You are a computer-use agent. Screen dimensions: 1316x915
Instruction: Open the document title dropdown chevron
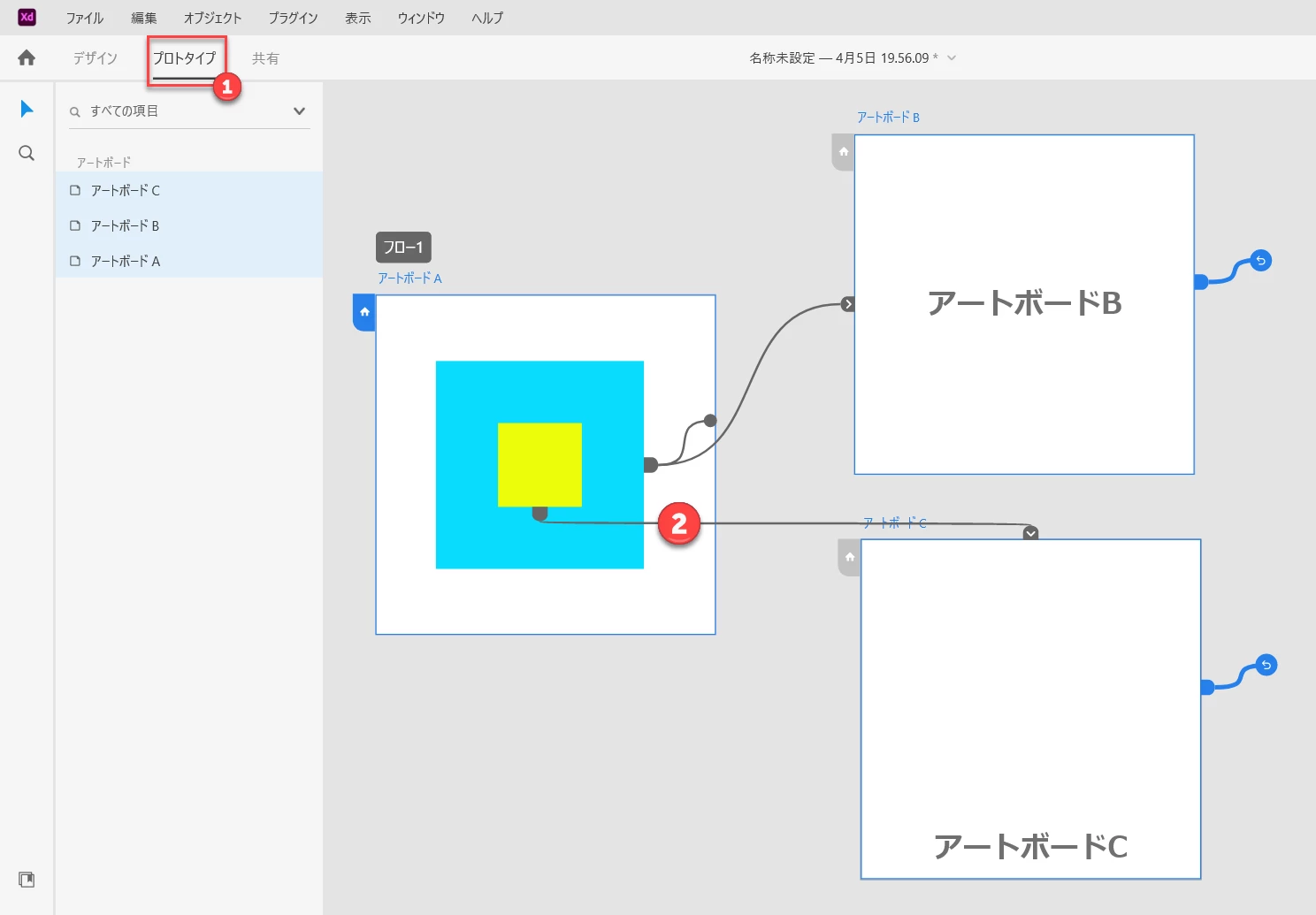coord(952,58)
